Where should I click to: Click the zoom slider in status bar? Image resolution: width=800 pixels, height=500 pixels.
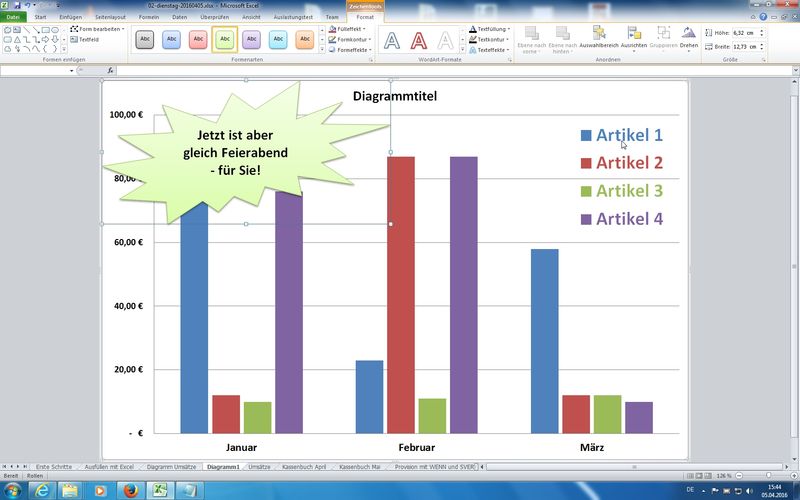(768, 476)
